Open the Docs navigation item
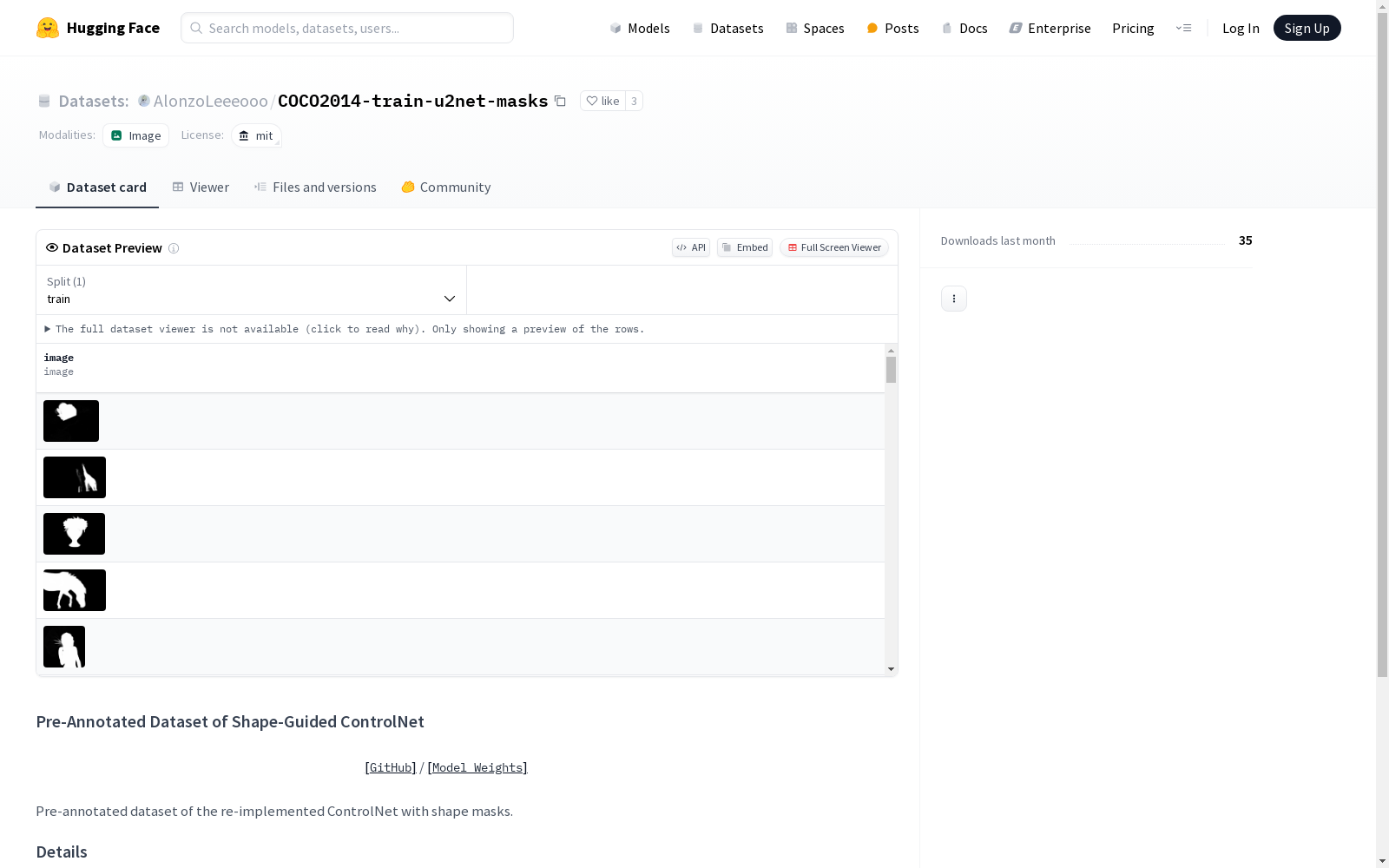1389x868 pixels. (x=964, y=28)
